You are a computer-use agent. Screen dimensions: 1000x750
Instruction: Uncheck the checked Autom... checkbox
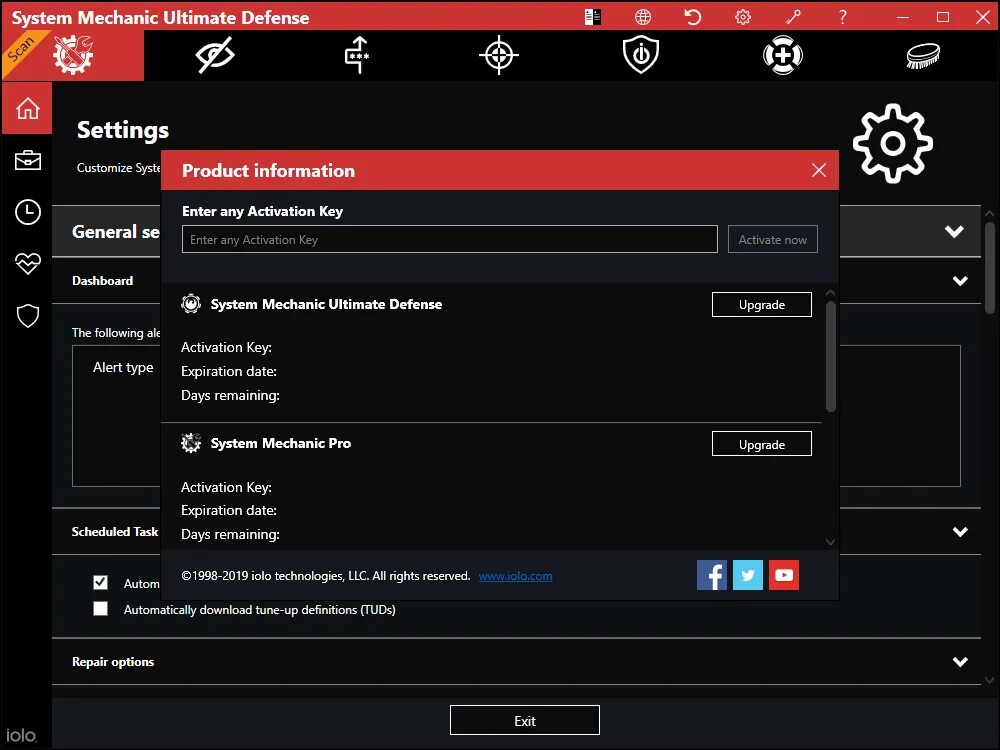(x=100, y=582)
